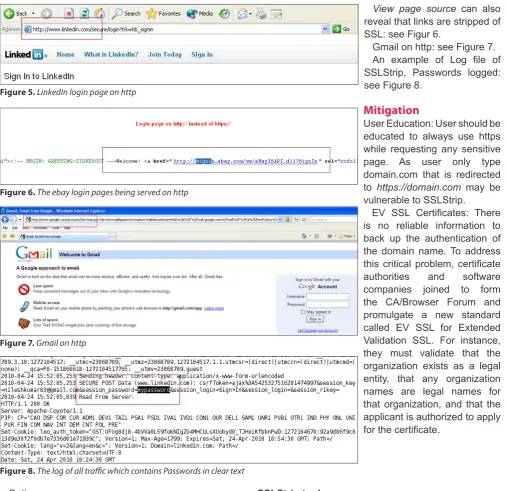Open the What is LinkedIn? link
The width and height of the screenshot is (508, 491).
111,54
